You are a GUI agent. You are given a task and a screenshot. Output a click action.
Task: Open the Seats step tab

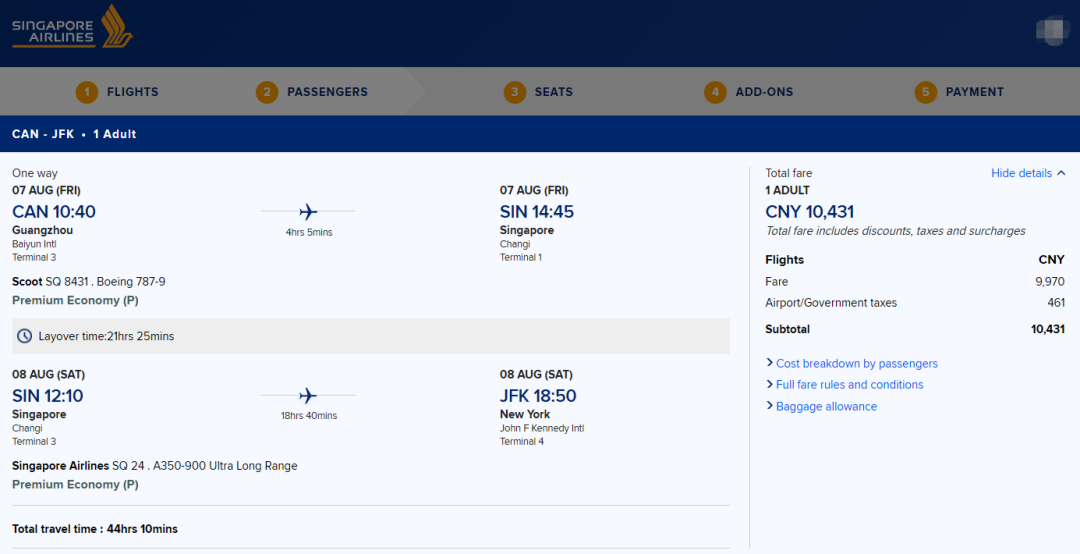[553, 92]
